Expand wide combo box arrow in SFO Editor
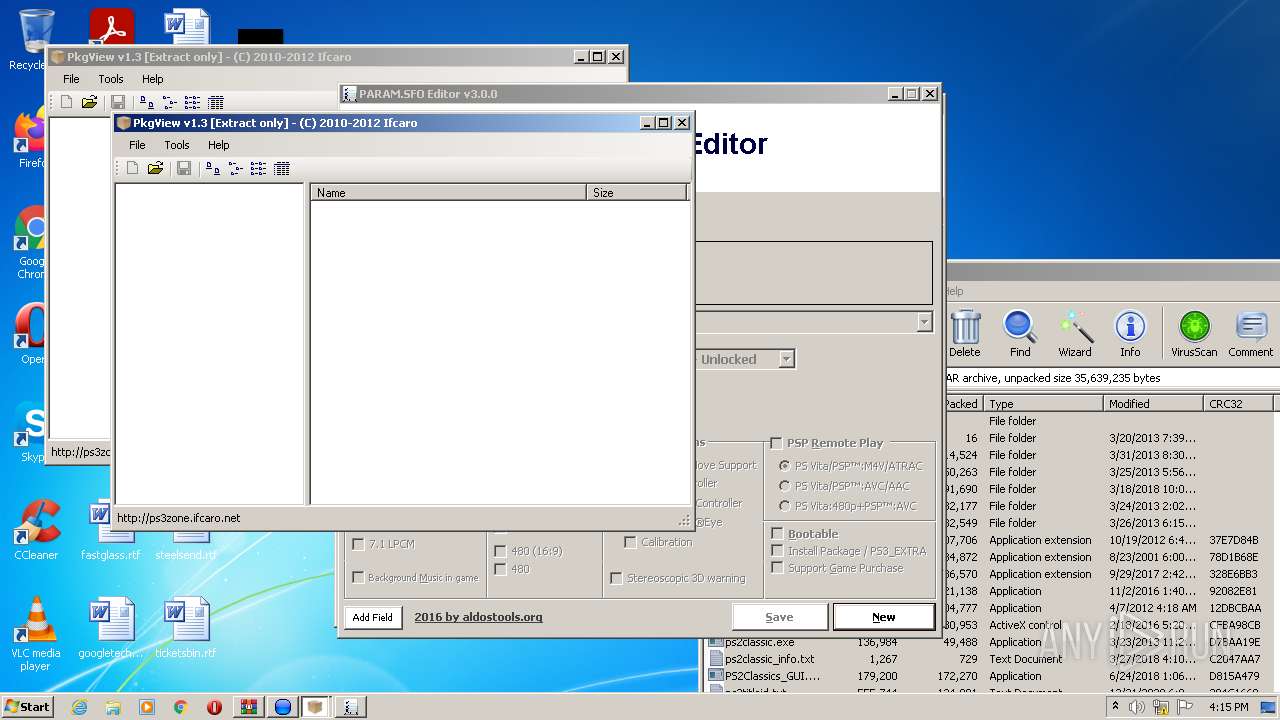This screenshot has height=720, width=1280. pyautogui.click(x=924, y=322)
